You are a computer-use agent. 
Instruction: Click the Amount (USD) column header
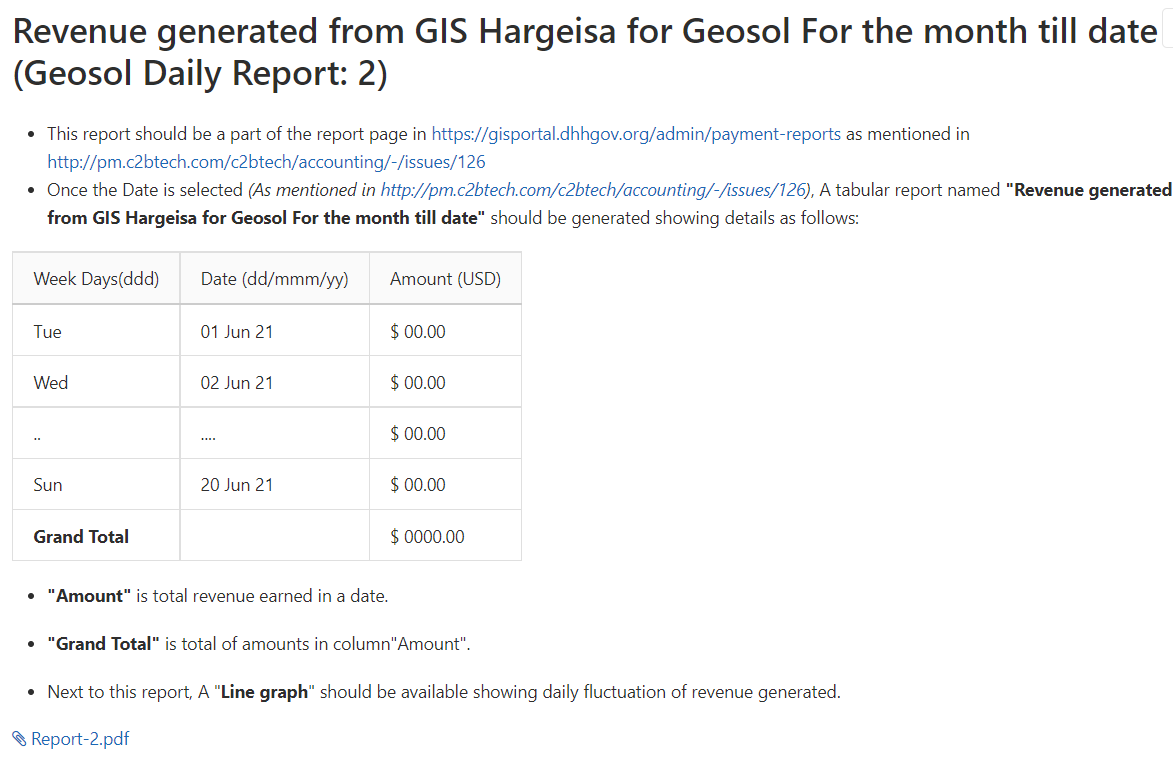445,279
